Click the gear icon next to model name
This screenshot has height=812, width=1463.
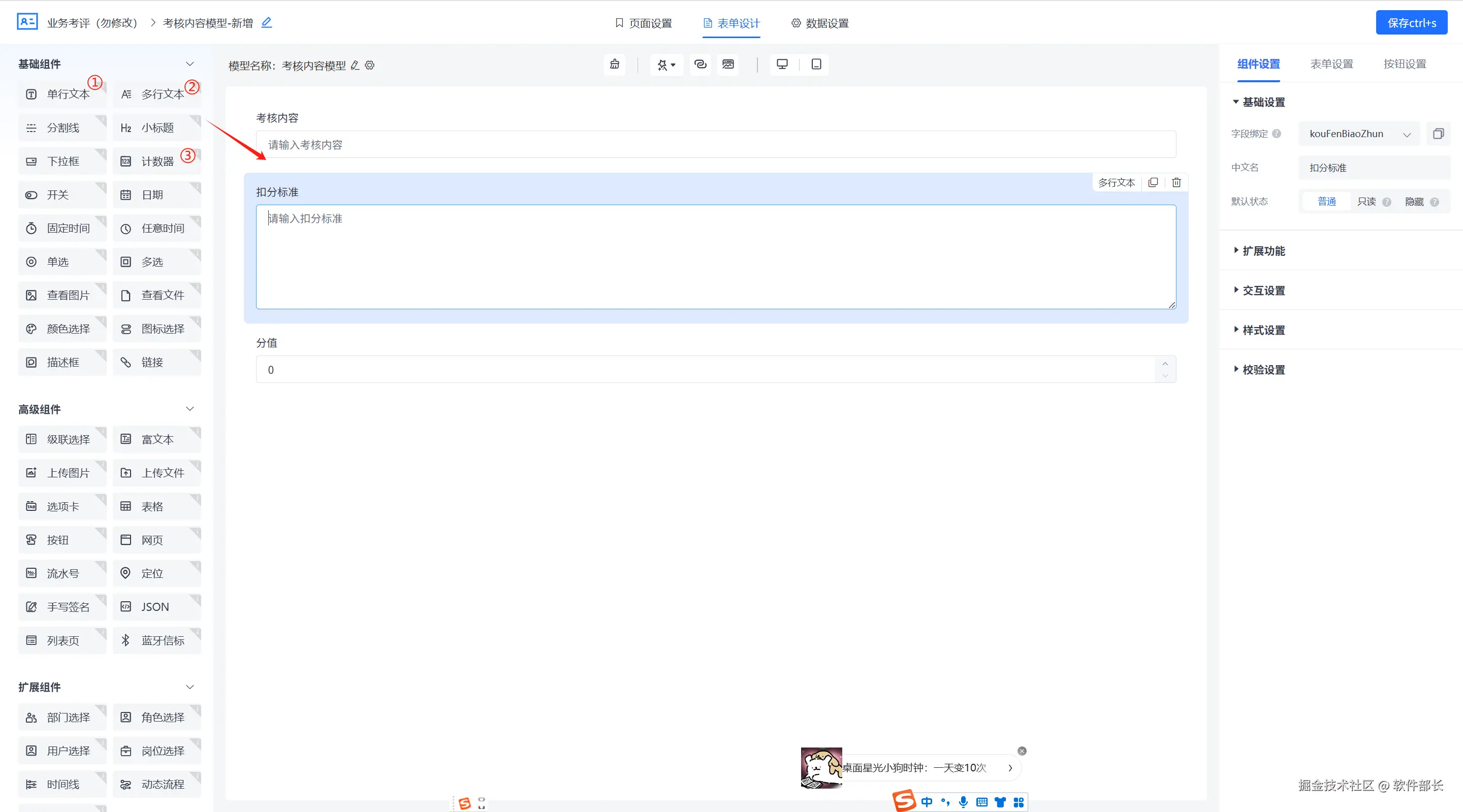pyautogui.click(x=370, y=66)
